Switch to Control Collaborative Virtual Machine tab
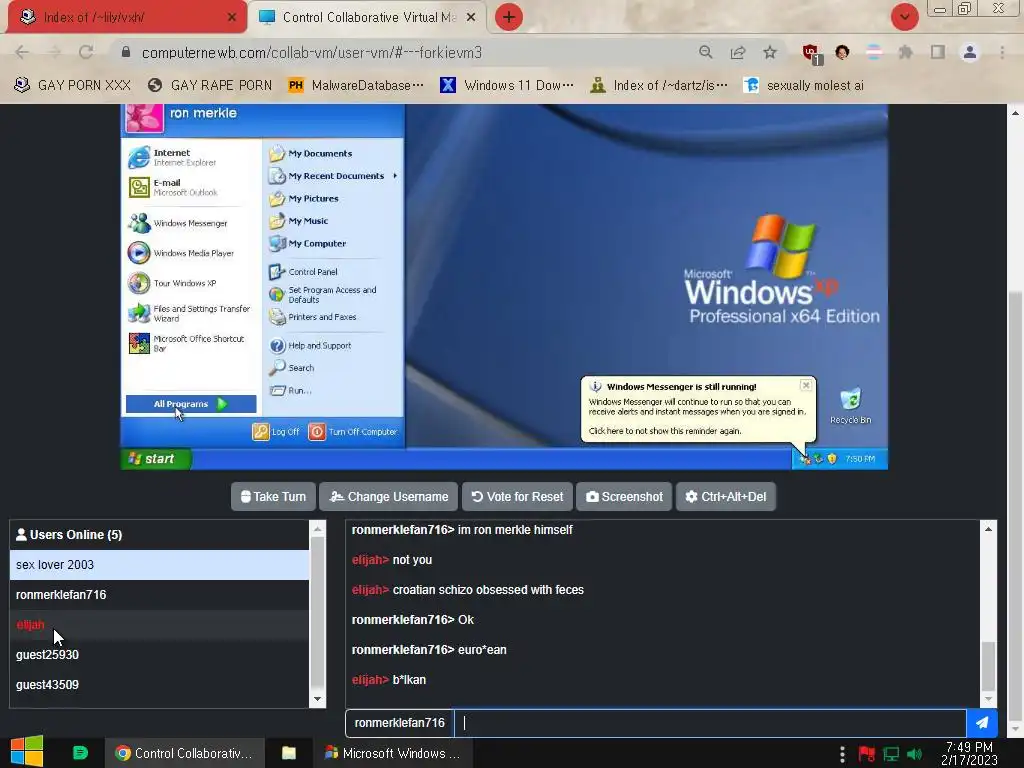1024x768 pixels. coord(368,17)
